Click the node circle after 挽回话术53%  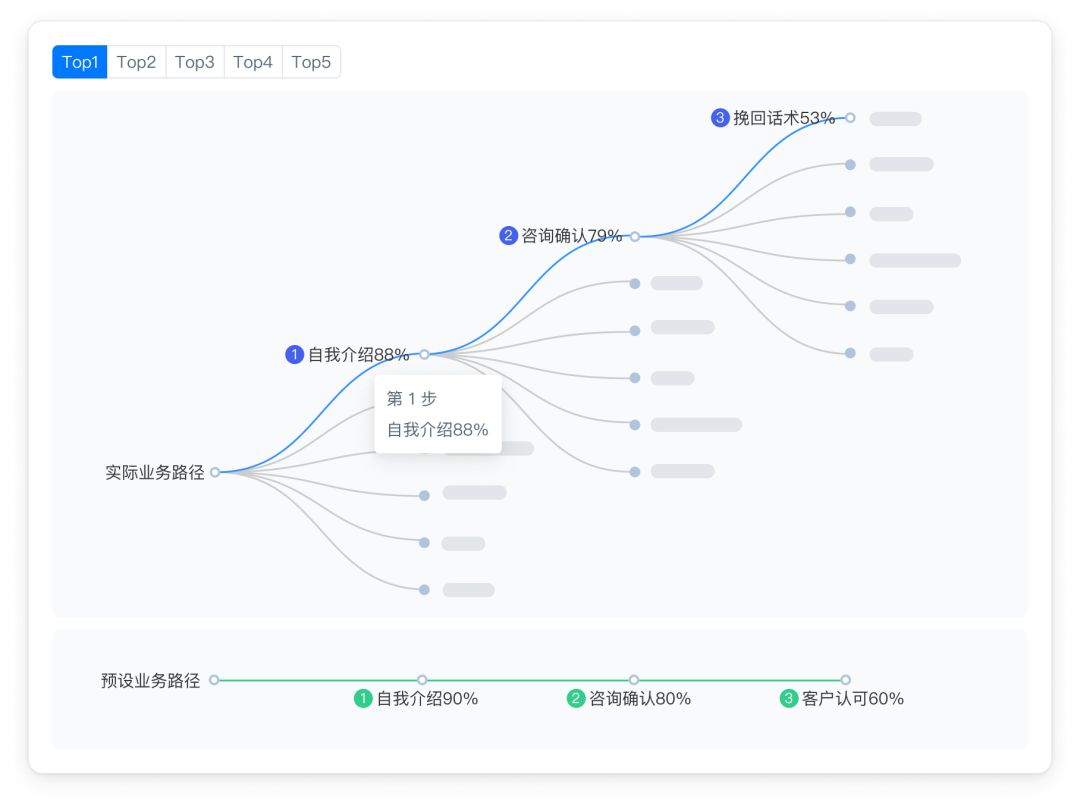click(851, 118)
